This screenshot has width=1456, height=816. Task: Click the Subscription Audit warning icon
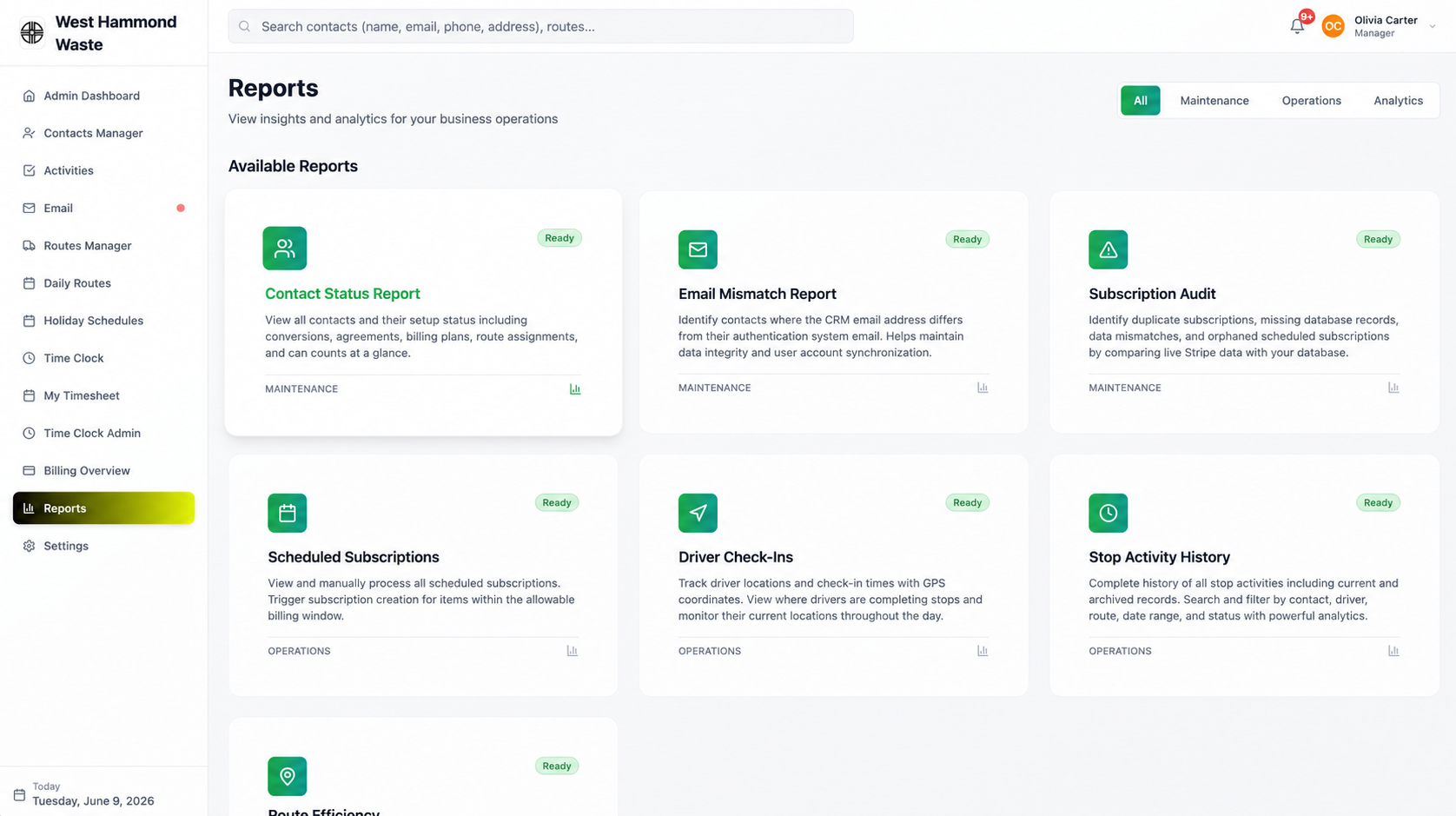(1109, 249)
